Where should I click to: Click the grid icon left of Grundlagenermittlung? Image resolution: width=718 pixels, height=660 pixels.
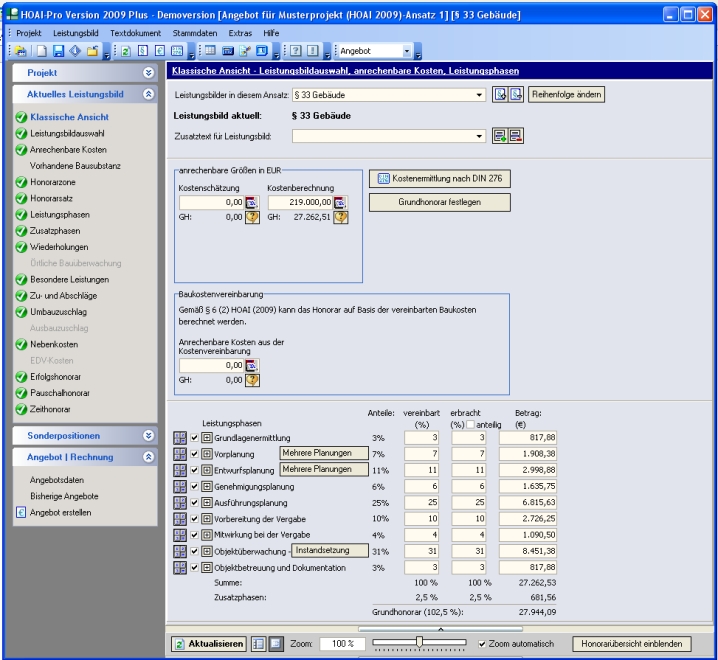point(180,438)
